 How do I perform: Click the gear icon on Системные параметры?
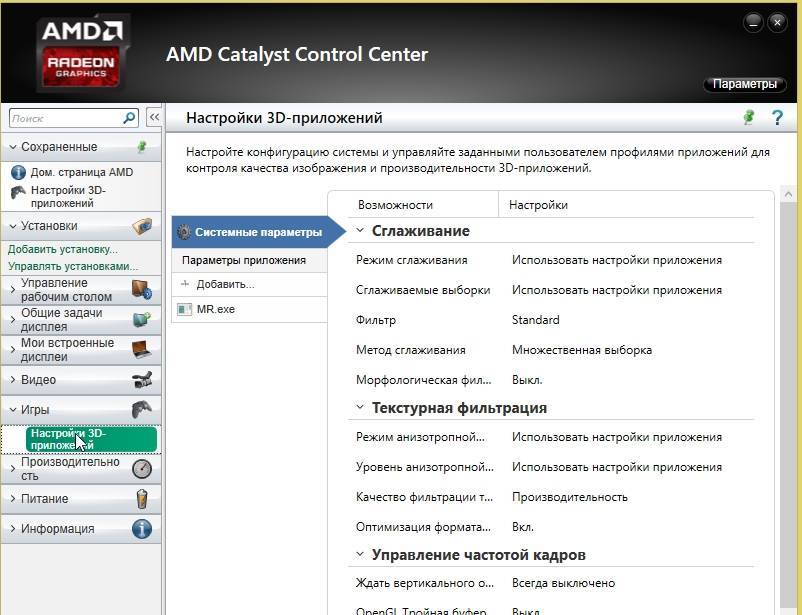click(x=184, y=232)
